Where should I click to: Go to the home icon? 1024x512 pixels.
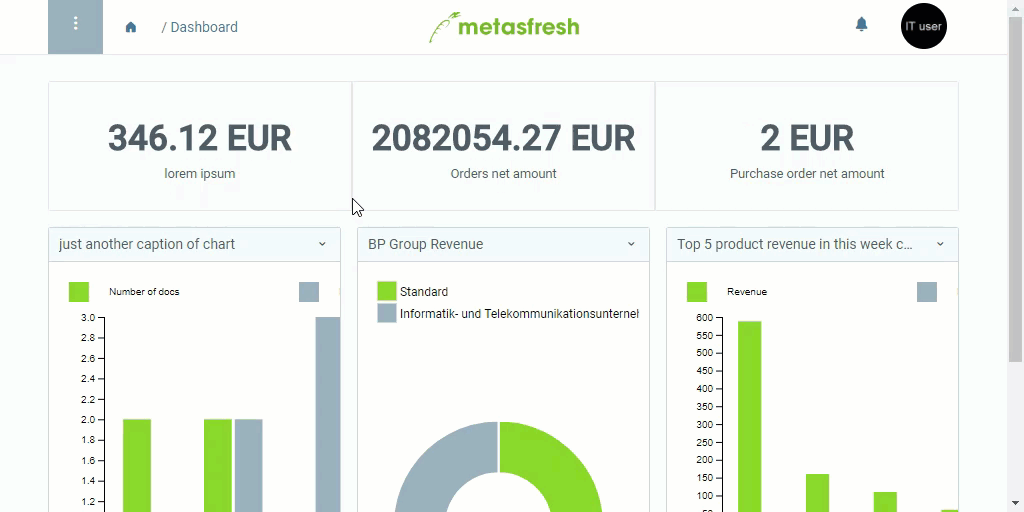click(x=131, y=27)
